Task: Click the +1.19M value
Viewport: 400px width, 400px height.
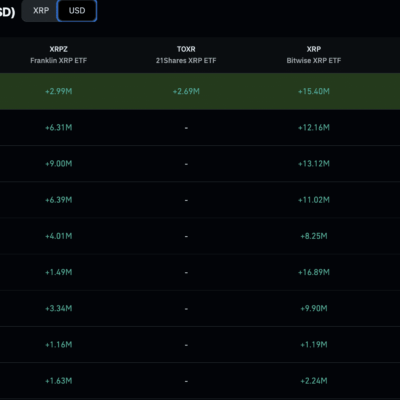Action: coord(314,345)
